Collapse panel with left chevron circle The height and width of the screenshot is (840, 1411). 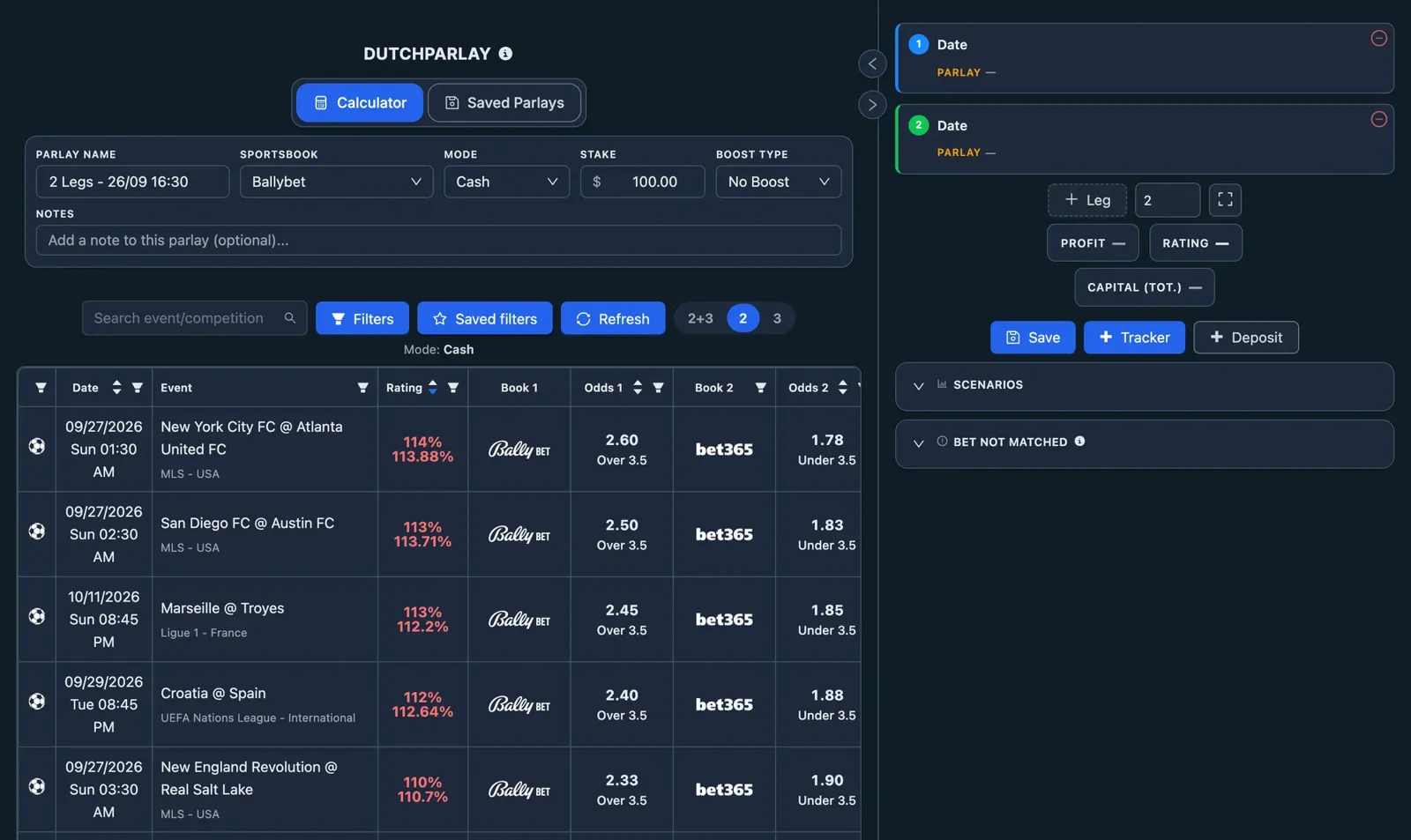[872, 63]
